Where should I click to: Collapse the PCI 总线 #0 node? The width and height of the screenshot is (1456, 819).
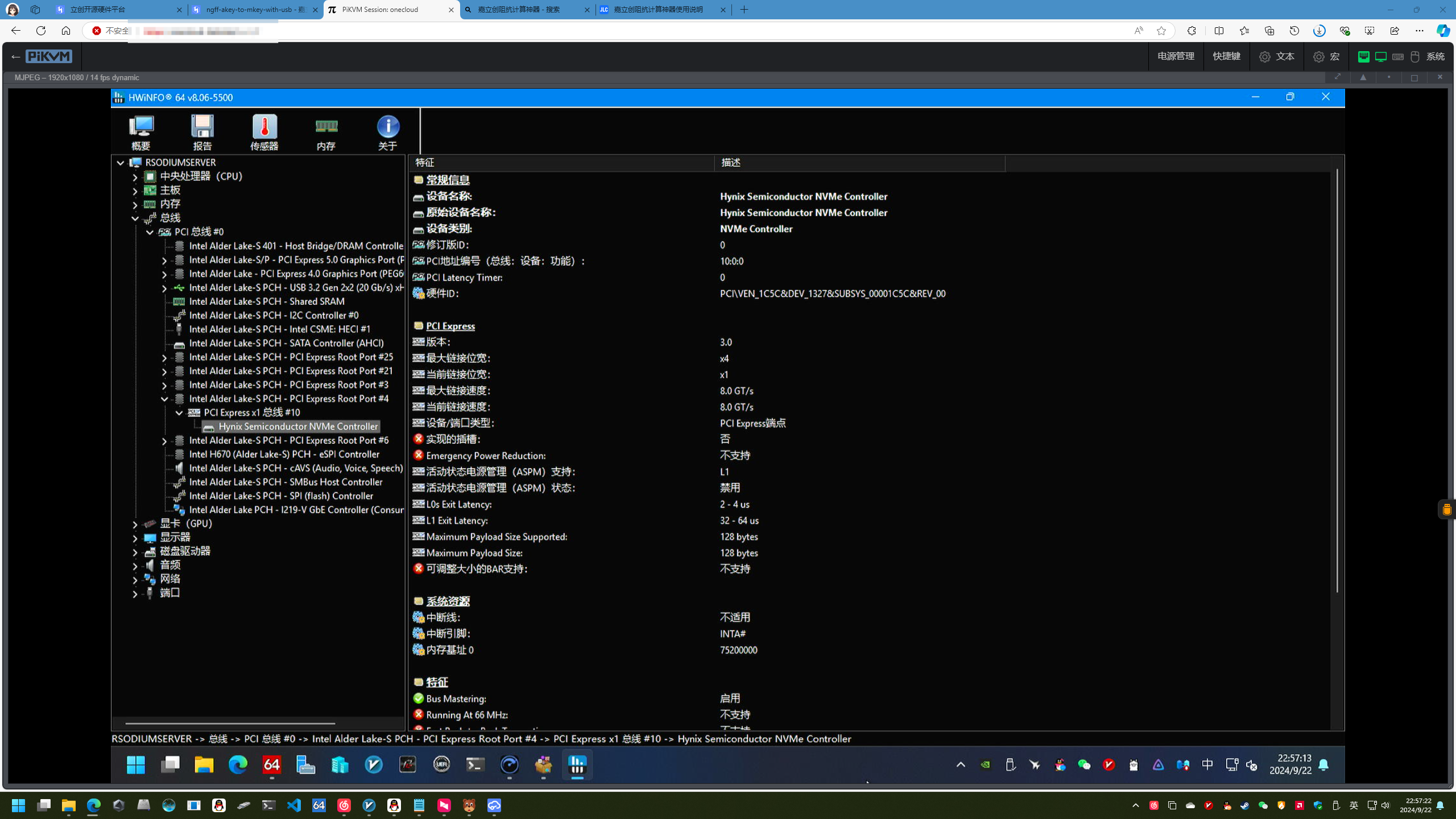tap(150, 232)
